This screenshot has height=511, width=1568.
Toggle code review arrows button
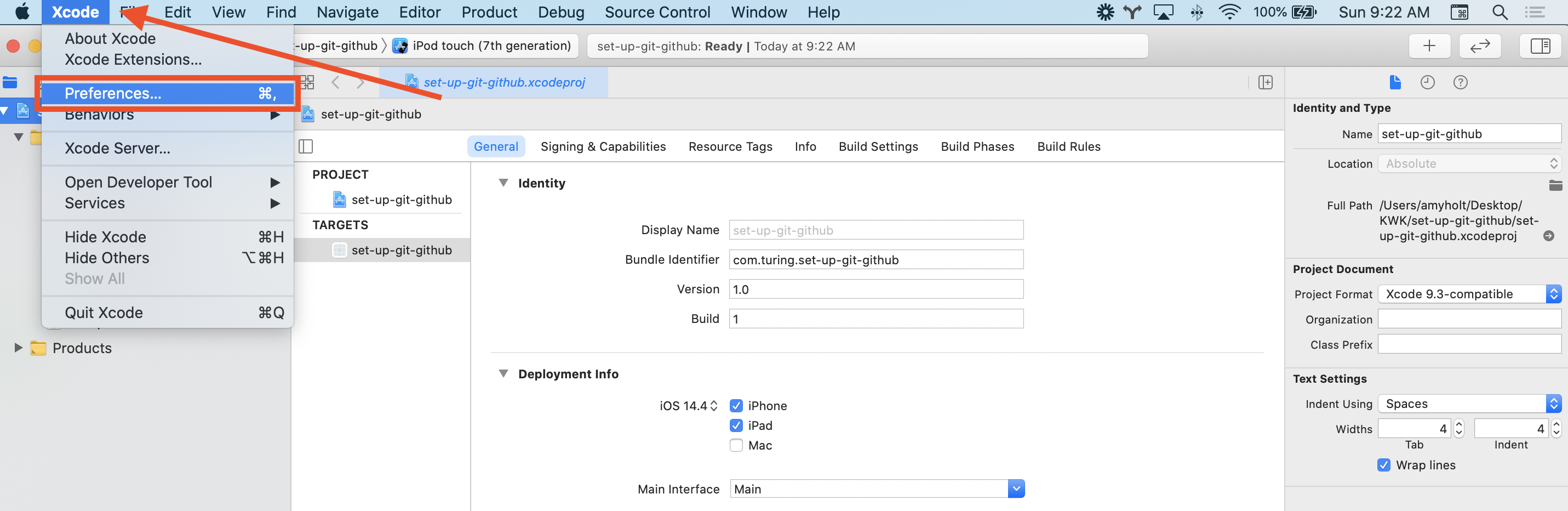(1480, 46)
